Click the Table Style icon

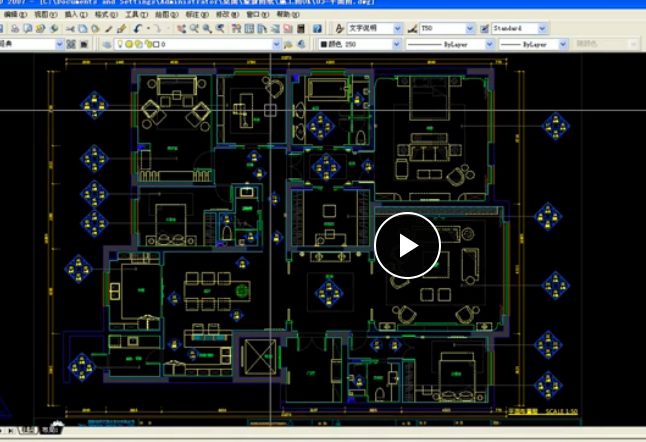tap(484, 28)
